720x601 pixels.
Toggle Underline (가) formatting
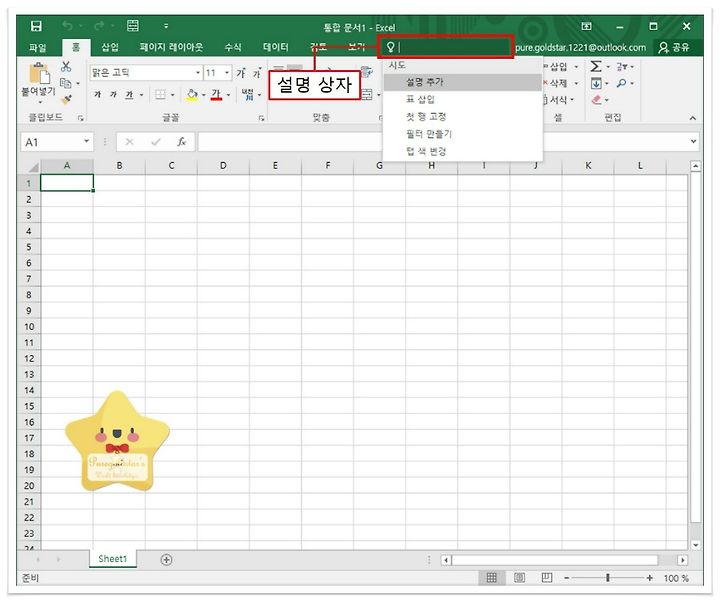129,95
